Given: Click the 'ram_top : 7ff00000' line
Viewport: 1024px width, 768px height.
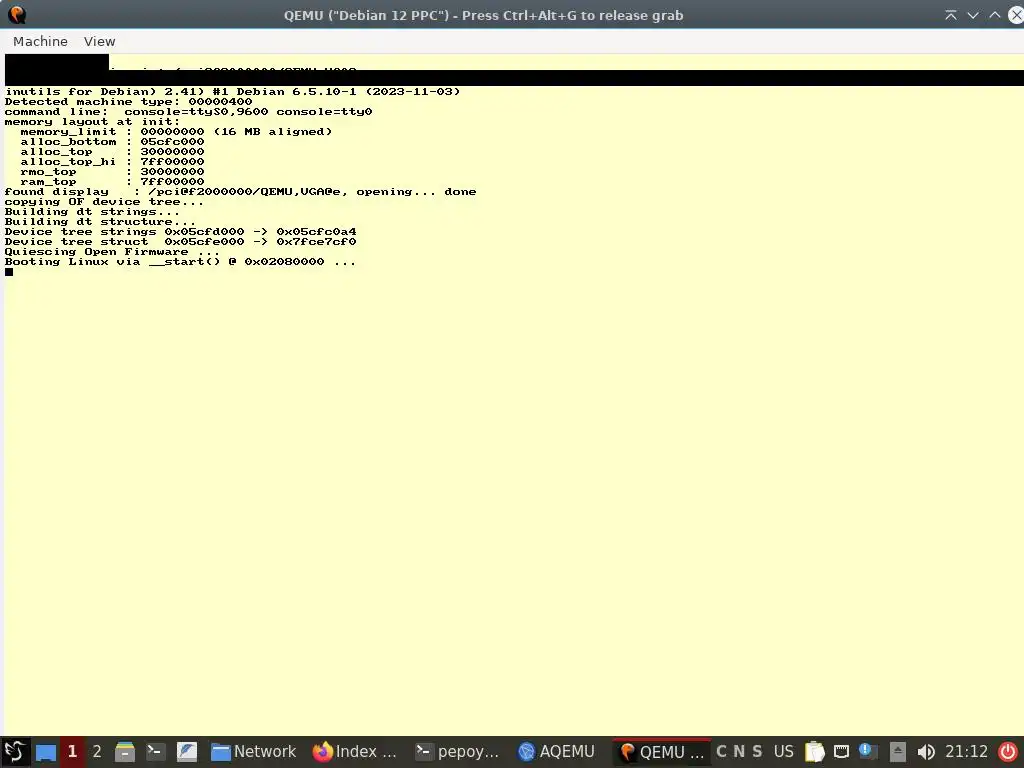Looking at the screenshot, I should (x=112, y=182).
